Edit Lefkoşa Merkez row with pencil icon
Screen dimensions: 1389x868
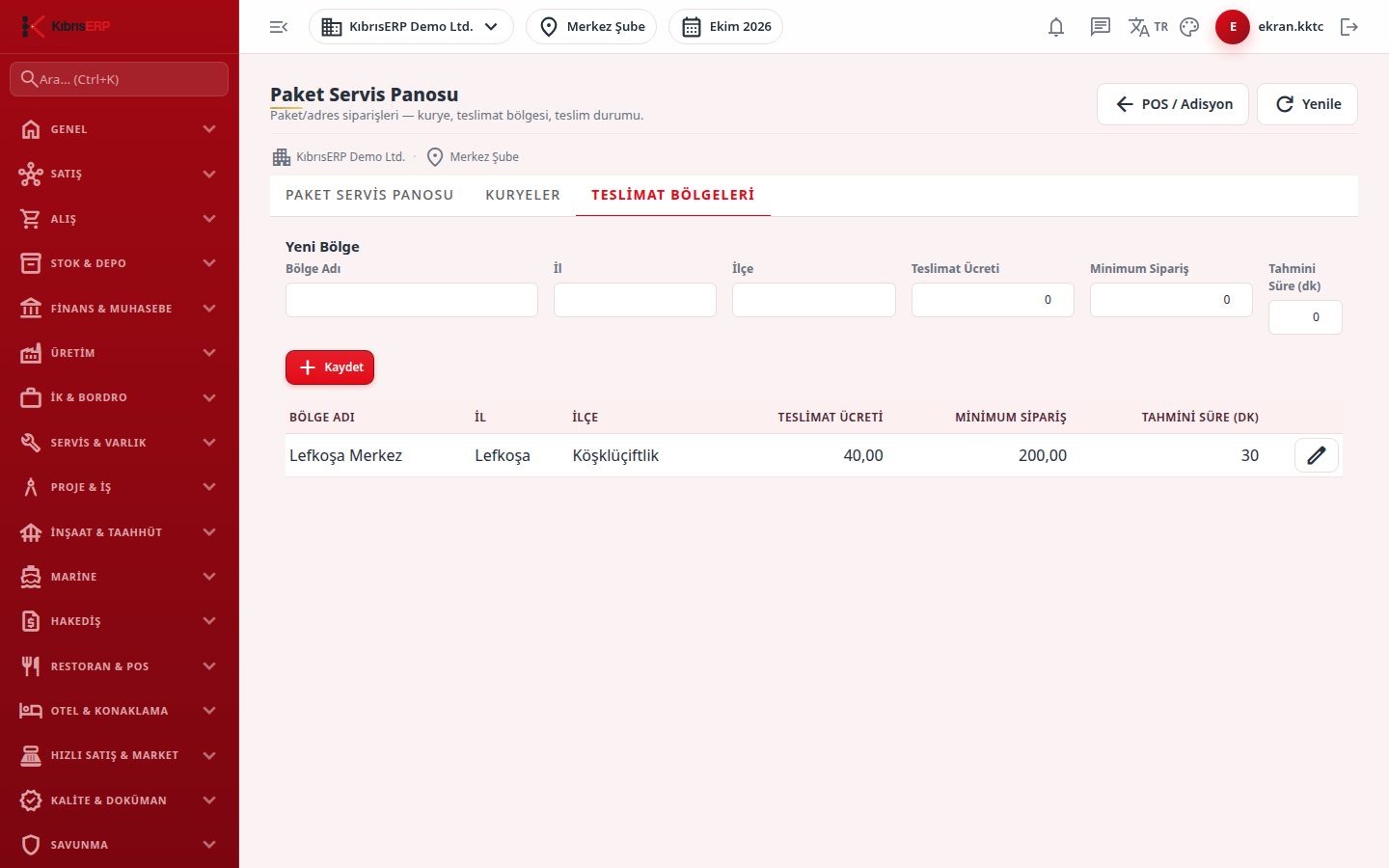point(1317,455)
